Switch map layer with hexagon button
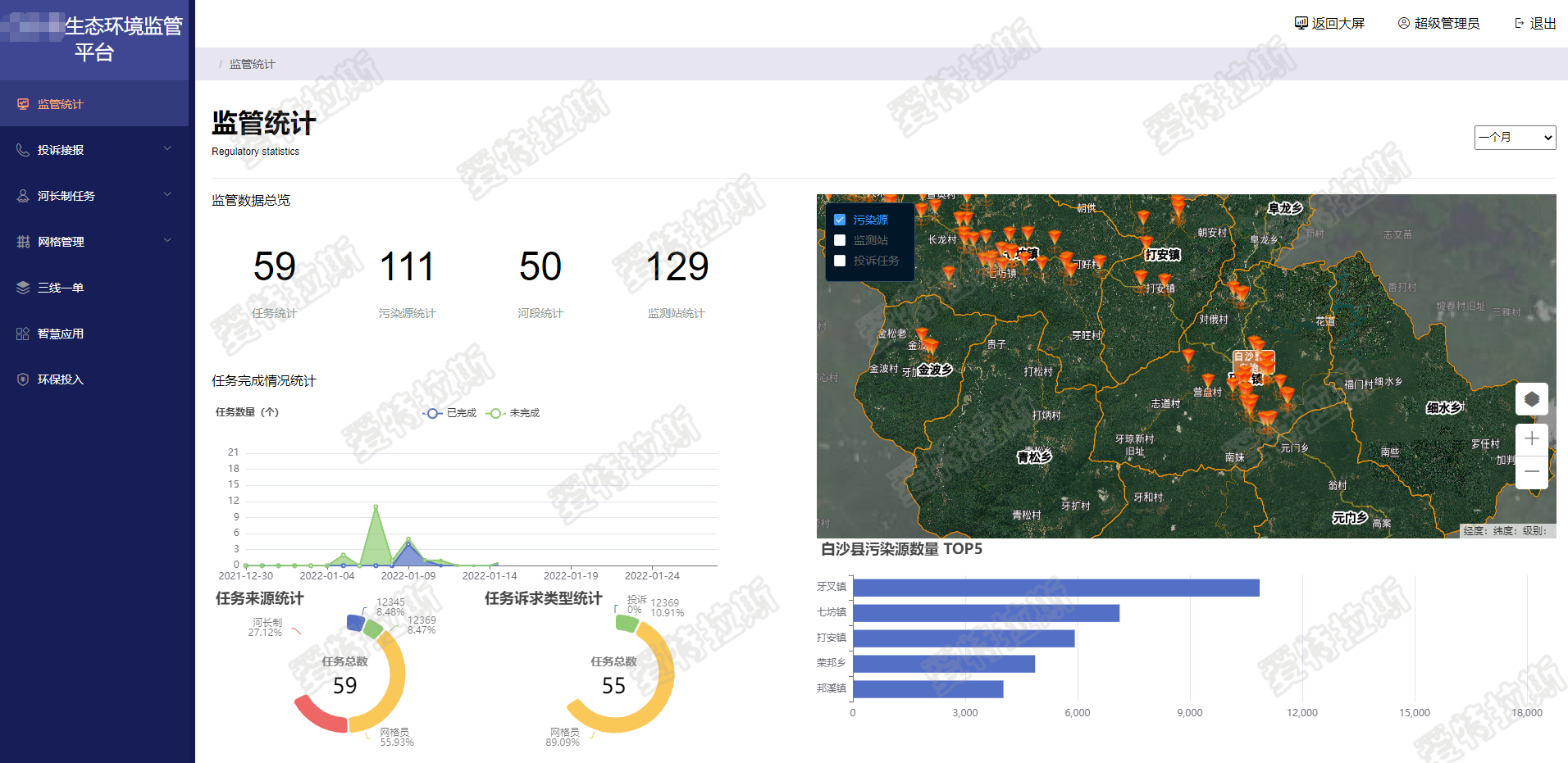Image resolution: width=1568 pixels, height=763 pixels. coord(1531,399)
